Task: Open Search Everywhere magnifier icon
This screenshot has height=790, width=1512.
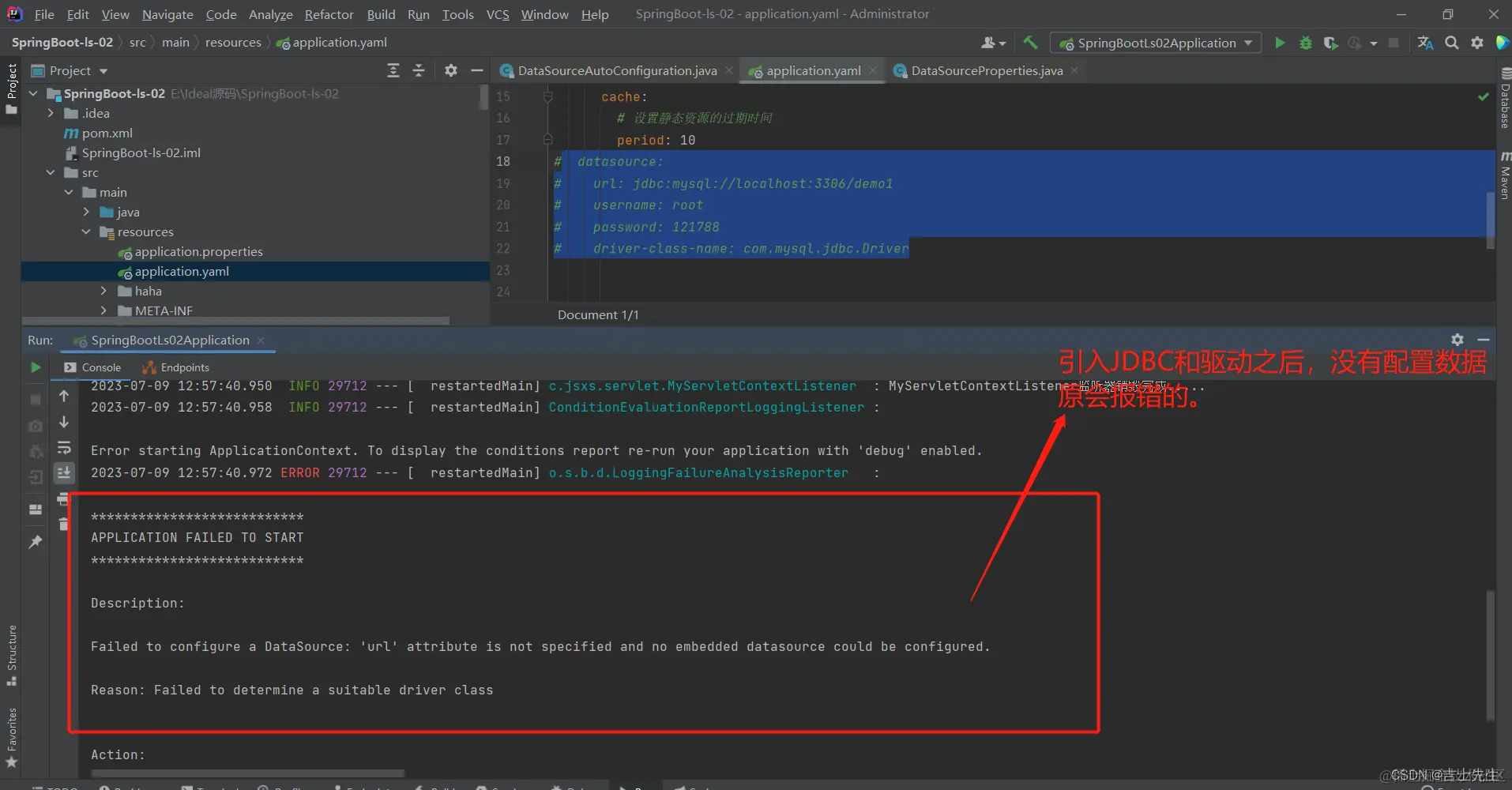Action: tap(1451, 43)
